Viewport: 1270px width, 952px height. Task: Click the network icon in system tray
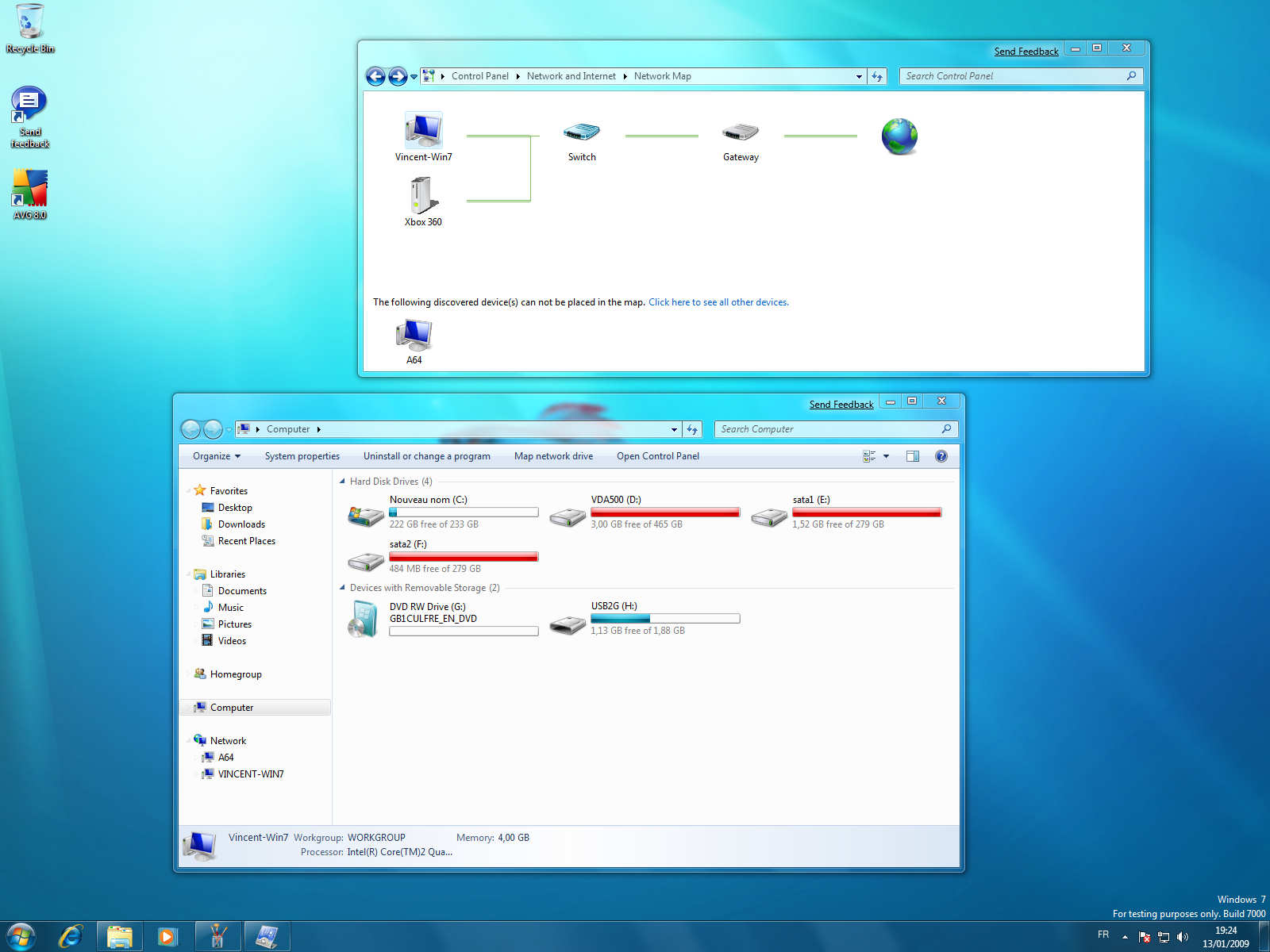click(x=1164, y=937)
